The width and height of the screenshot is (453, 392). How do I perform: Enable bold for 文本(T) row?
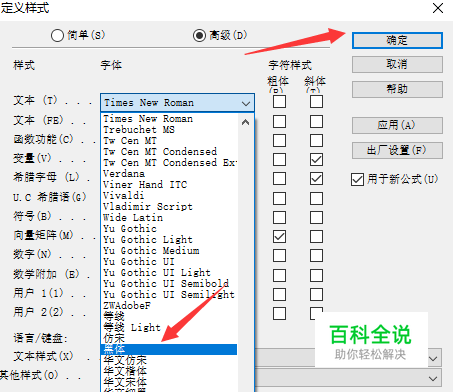click(x=279, y=101)
